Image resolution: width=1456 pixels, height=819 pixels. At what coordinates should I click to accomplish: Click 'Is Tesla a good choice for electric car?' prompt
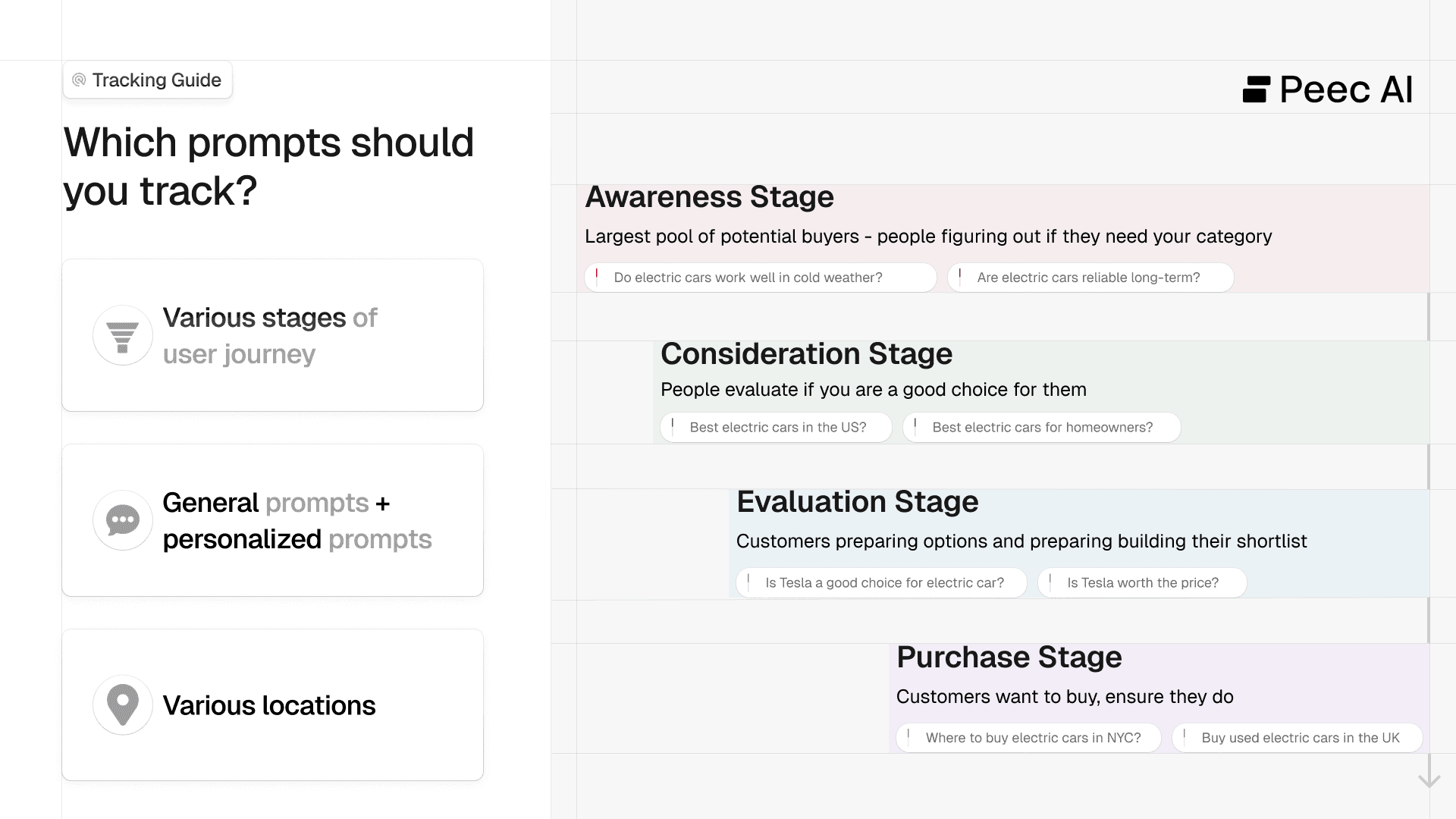click(882, 583)
